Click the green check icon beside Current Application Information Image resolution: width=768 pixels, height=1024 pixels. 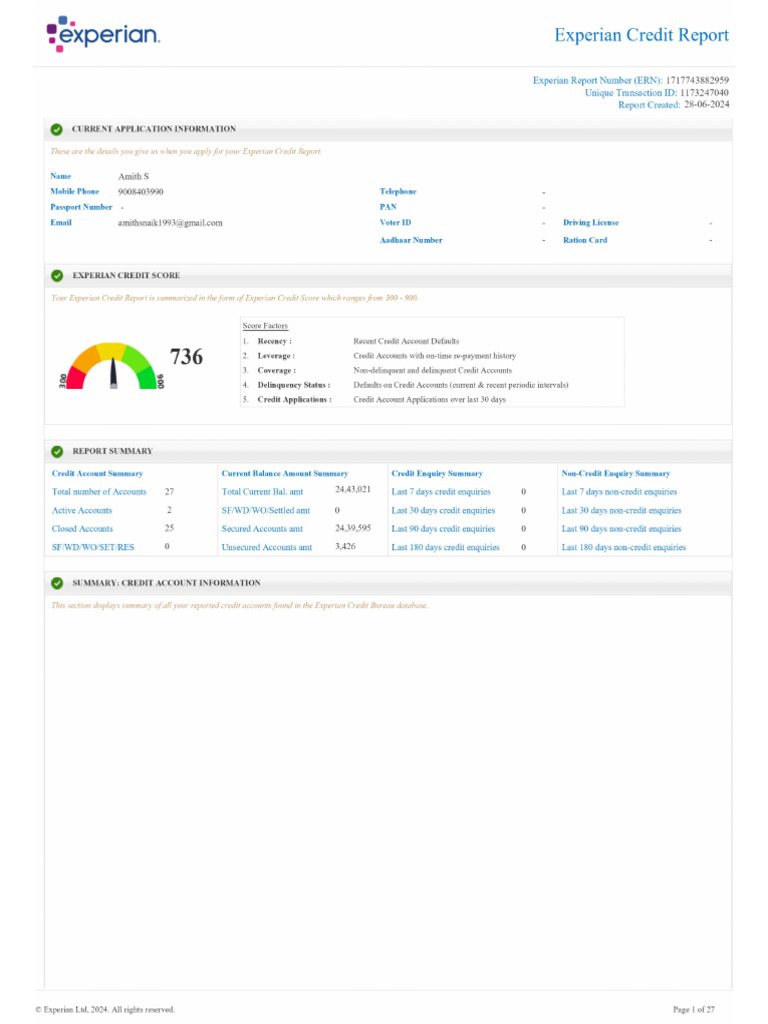click(x=57, y=129)
